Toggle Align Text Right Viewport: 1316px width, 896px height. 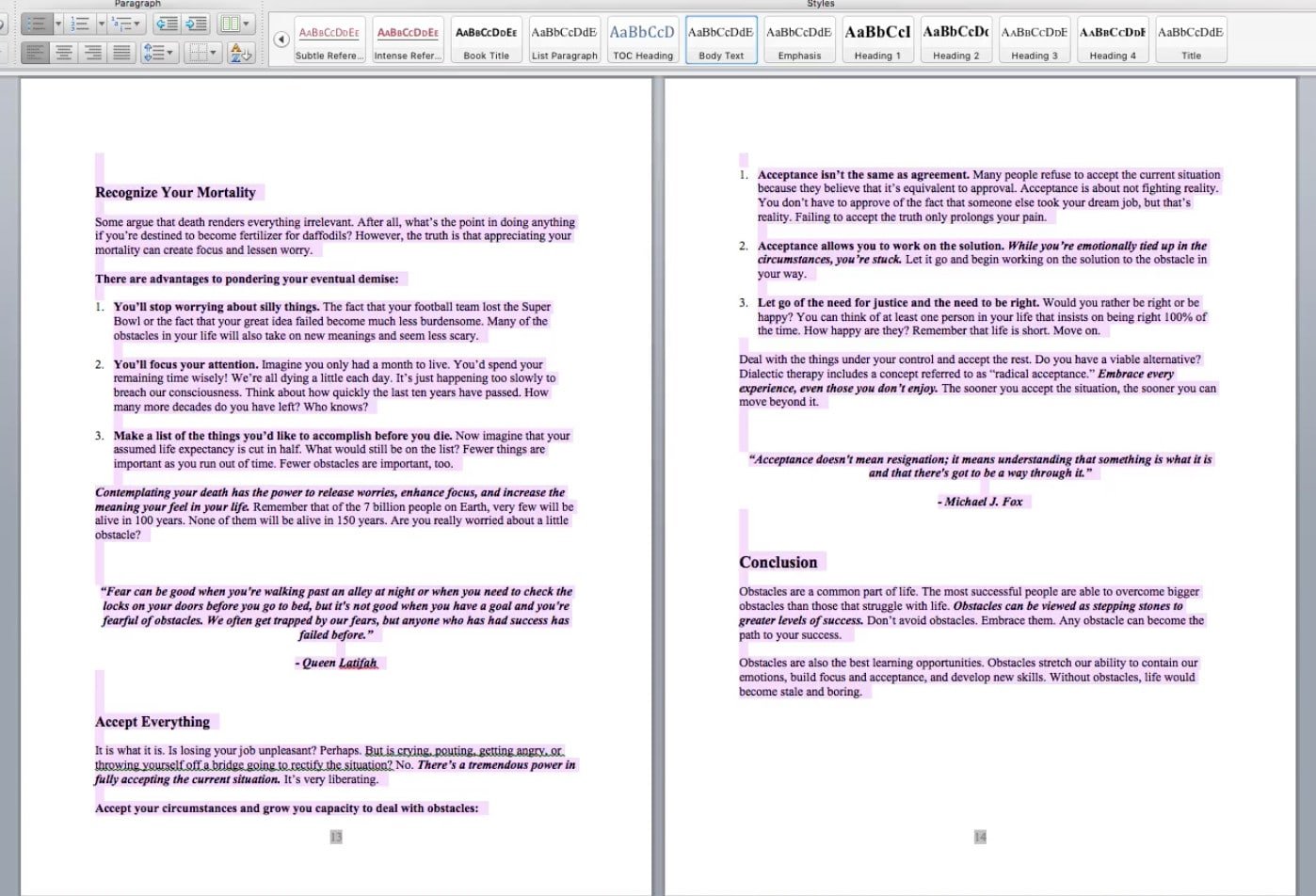pyautogui.click(x=93, y=53)
